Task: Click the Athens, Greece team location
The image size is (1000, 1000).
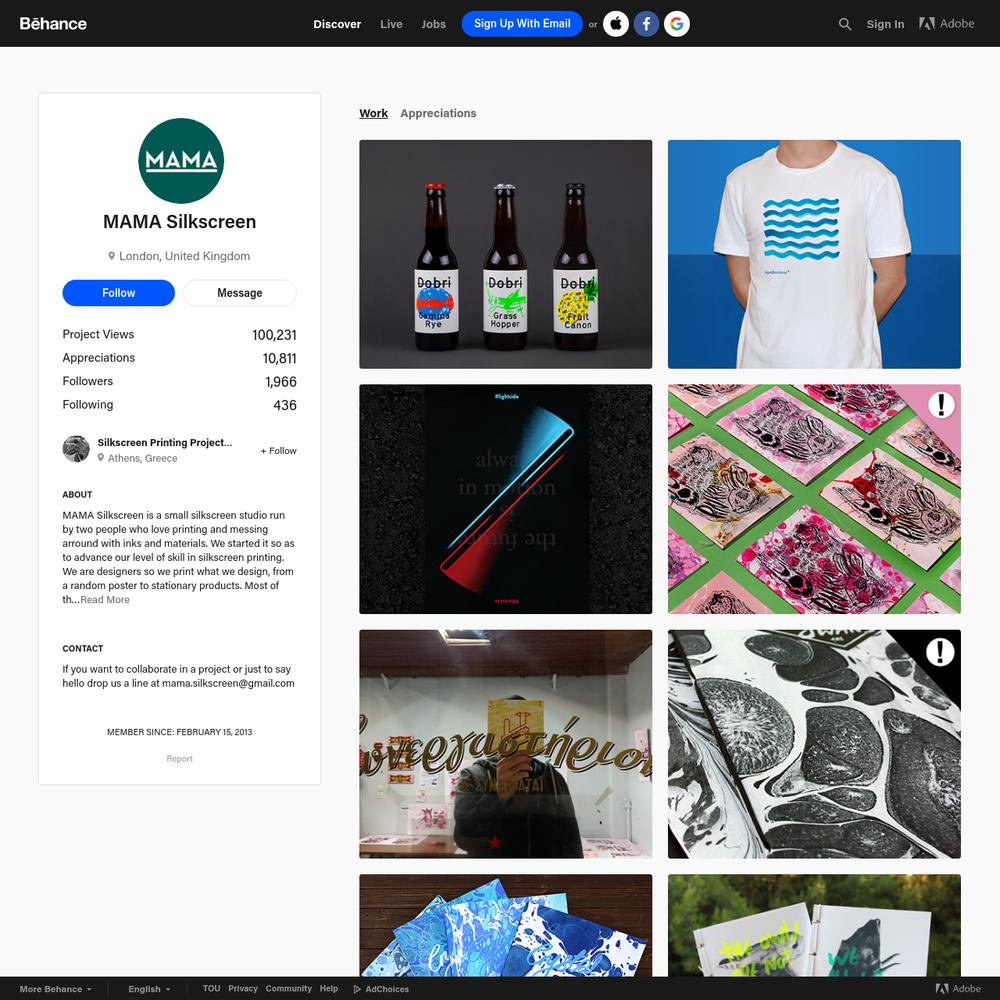Action: pos(142,458)
